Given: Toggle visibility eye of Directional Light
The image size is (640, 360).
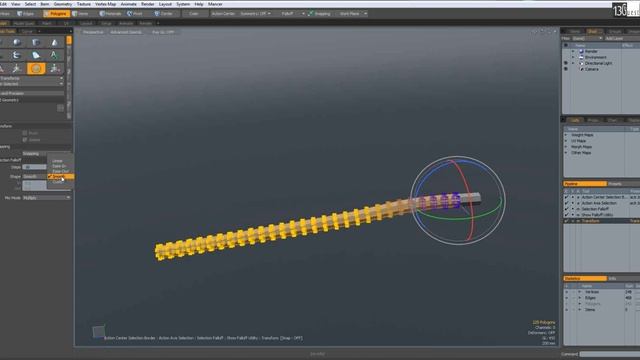Looking at the screenshot, I should (x=566, y=63).
